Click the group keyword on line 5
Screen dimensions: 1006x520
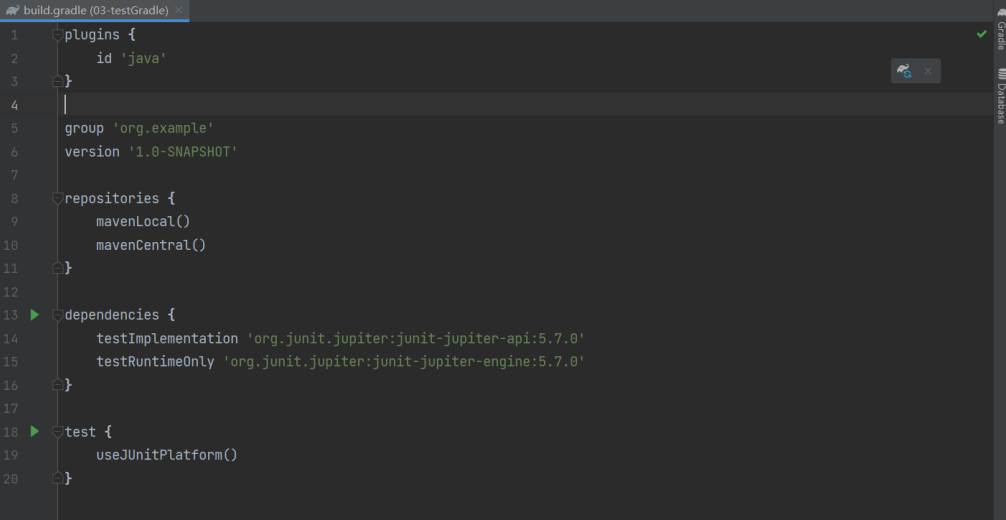(84, 128)
